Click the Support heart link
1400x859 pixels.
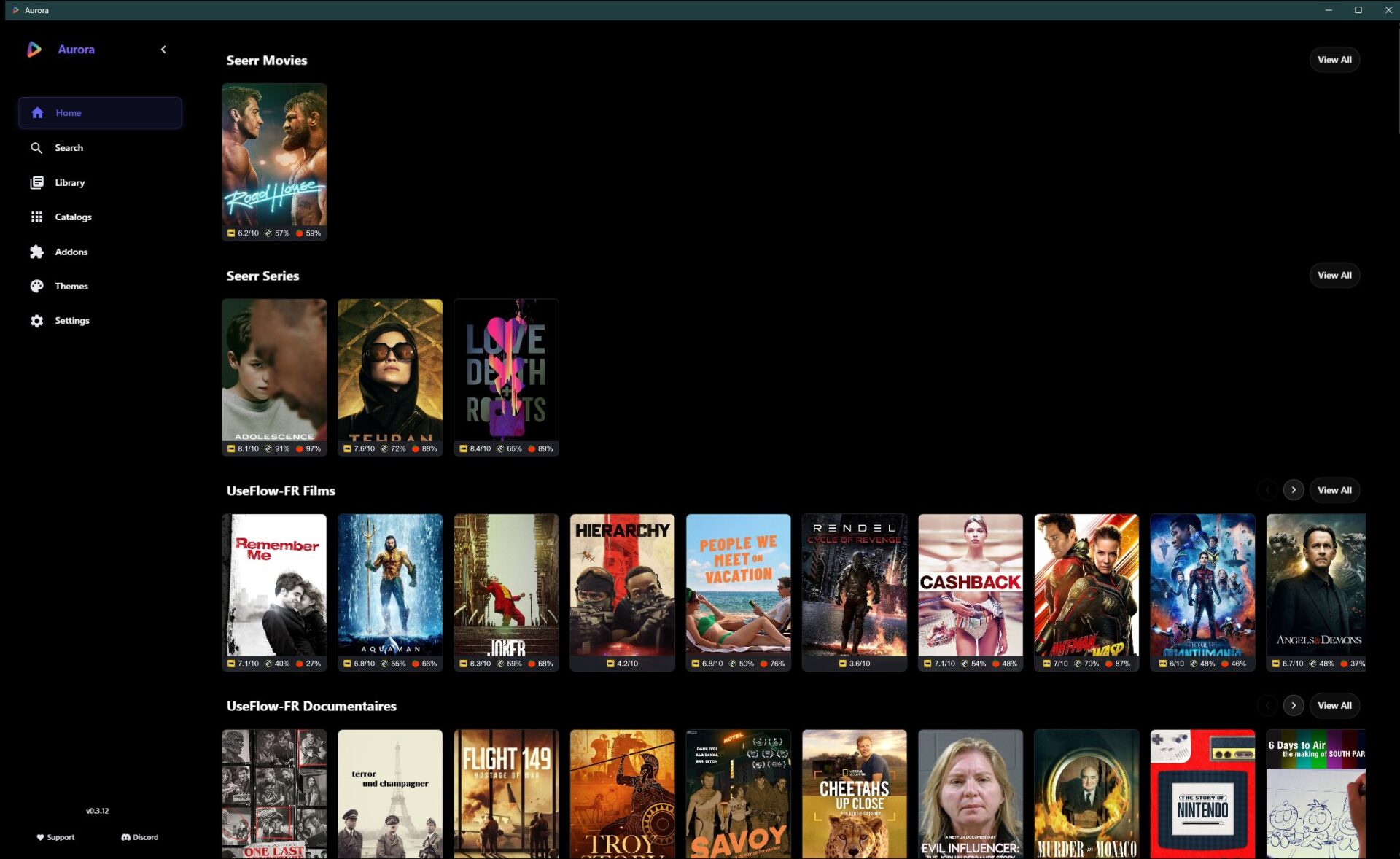point(55,837)
